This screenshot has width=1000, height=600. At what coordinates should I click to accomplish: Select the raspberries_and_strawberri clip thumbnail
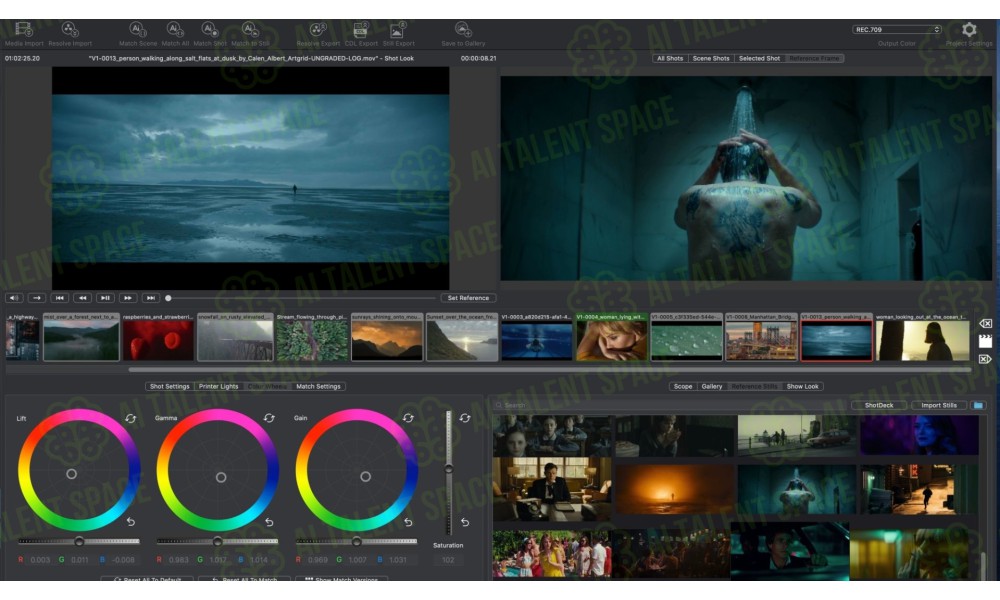tap(158, 337)
